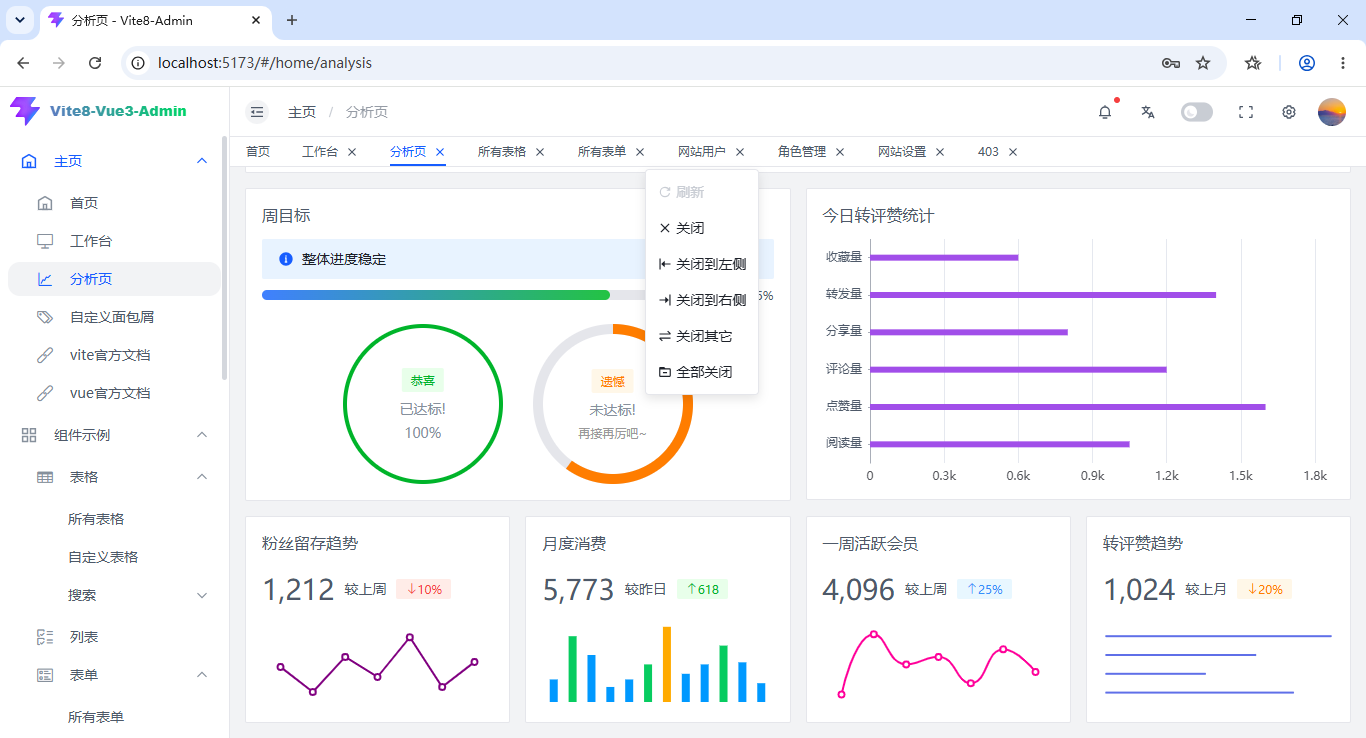Open a new browser tab
The height and width of the screenshot is (738, 1366).
coord(292,20)
